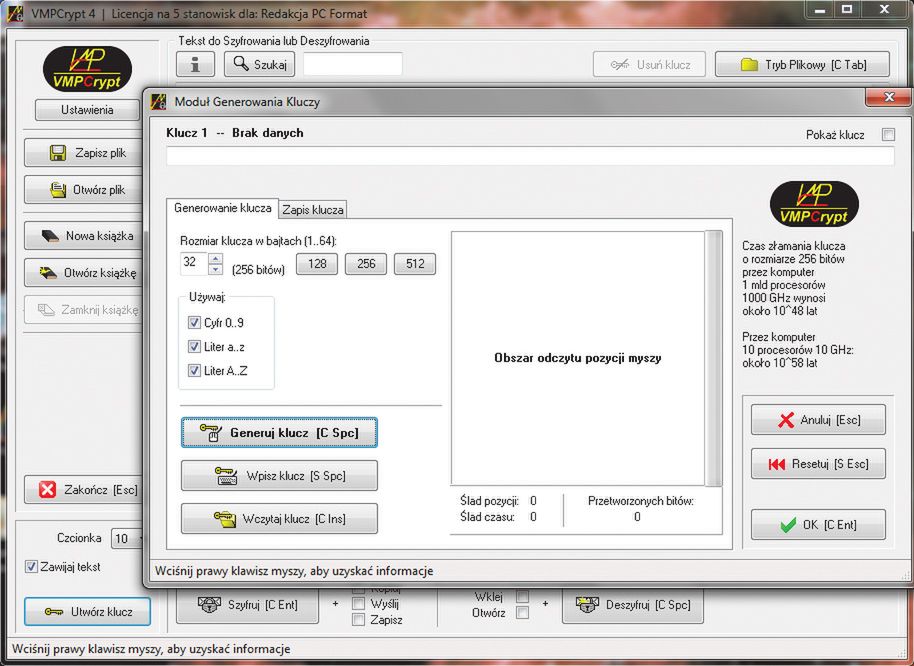Click Resetuj [S Esc] button
914x666 pixels.
click(818, 464)
